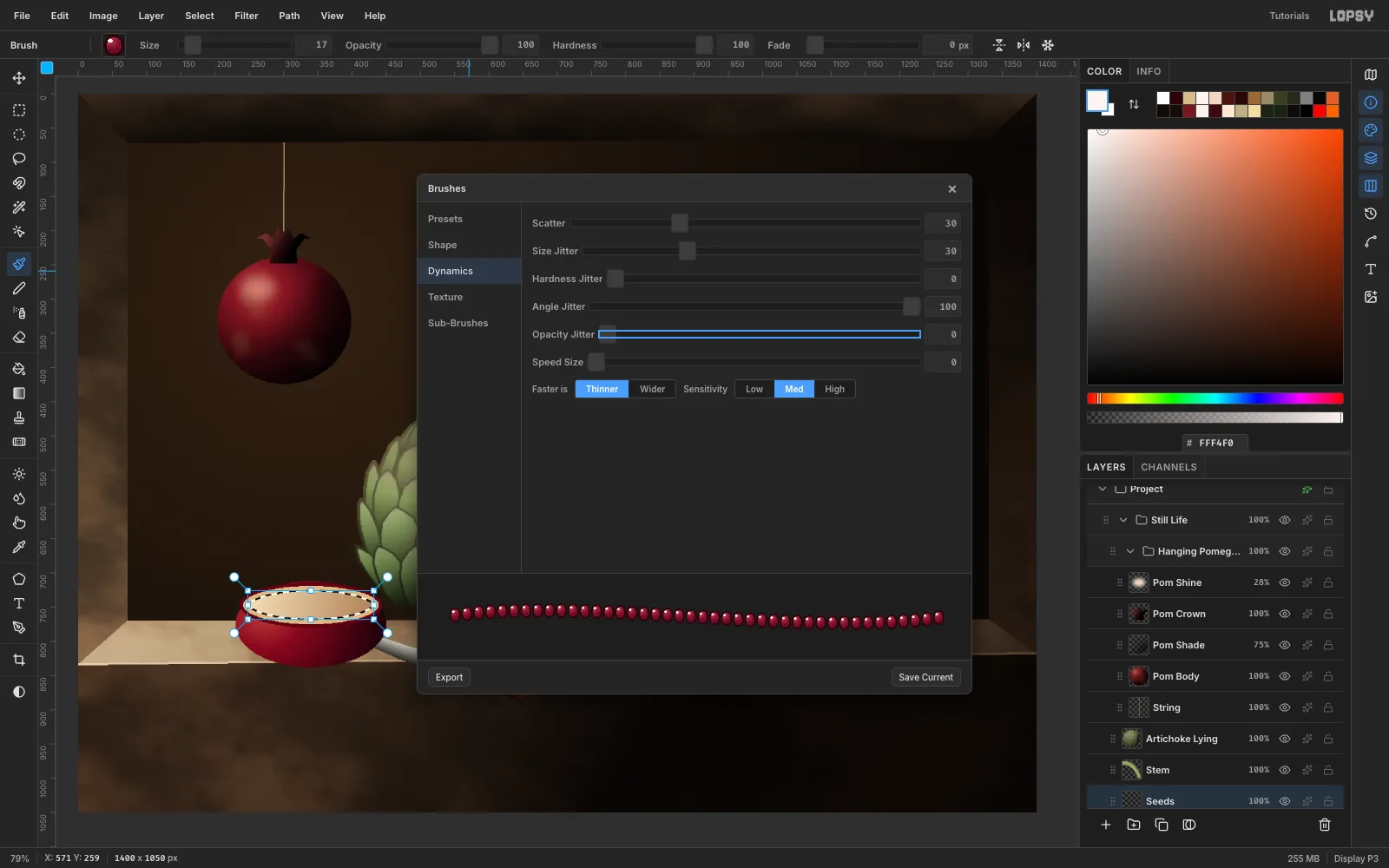
Task: Select the Lasso tool
Action: pyautogui.click(x=19, y=159)
